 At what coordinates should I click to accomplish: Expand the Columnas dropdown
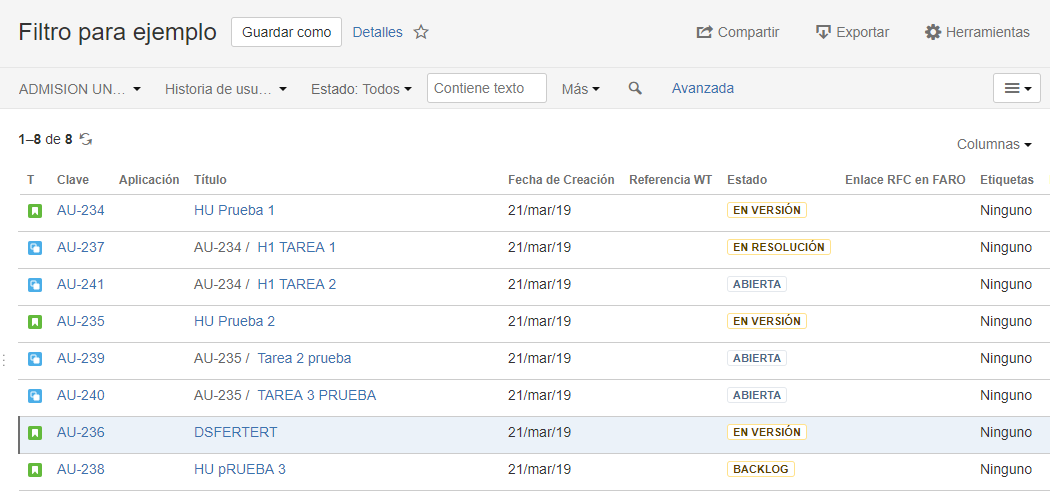point(994,144)
